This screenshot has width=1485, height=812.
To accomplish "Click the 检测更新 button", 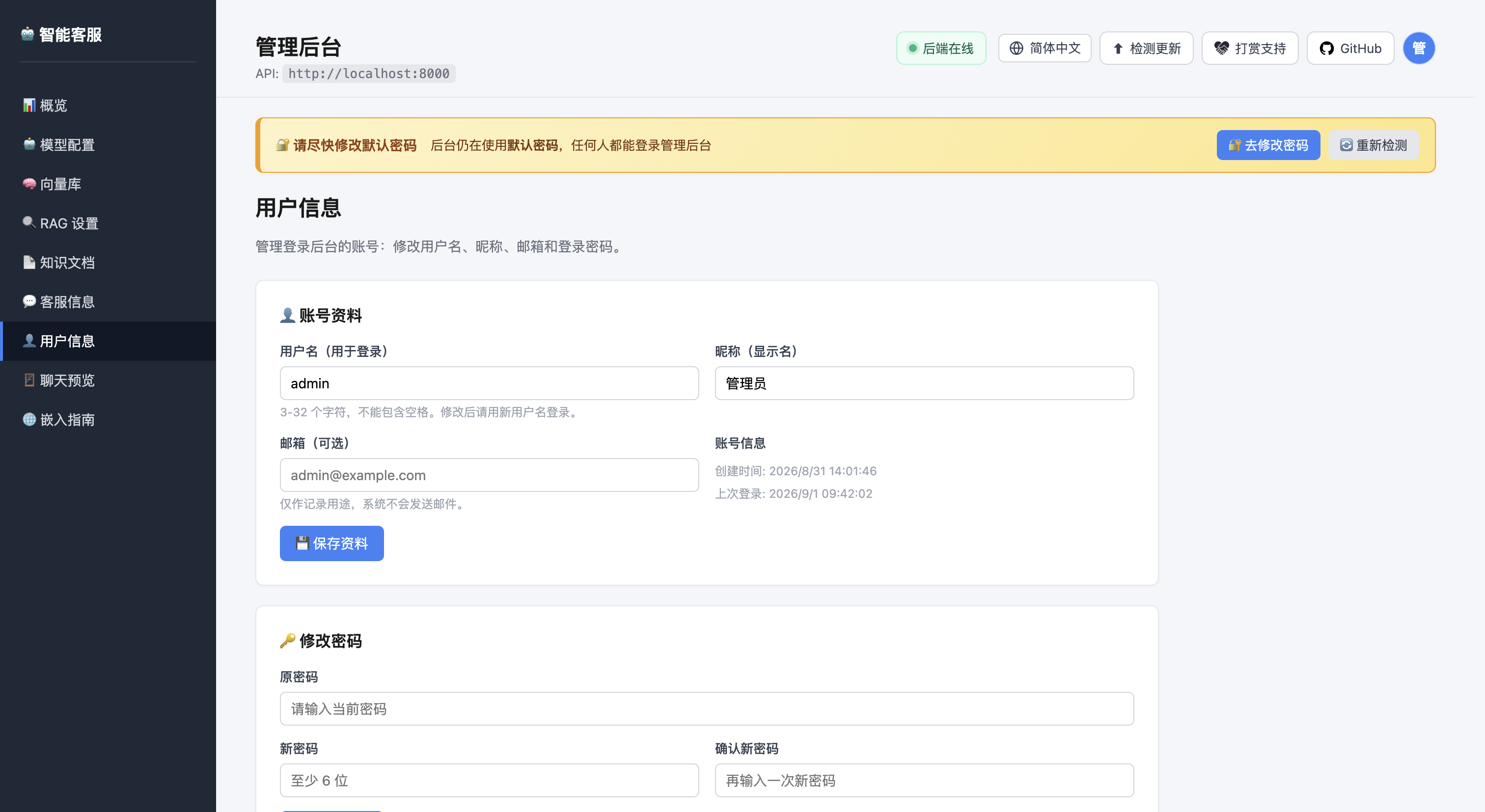I will coord(1146,49).
